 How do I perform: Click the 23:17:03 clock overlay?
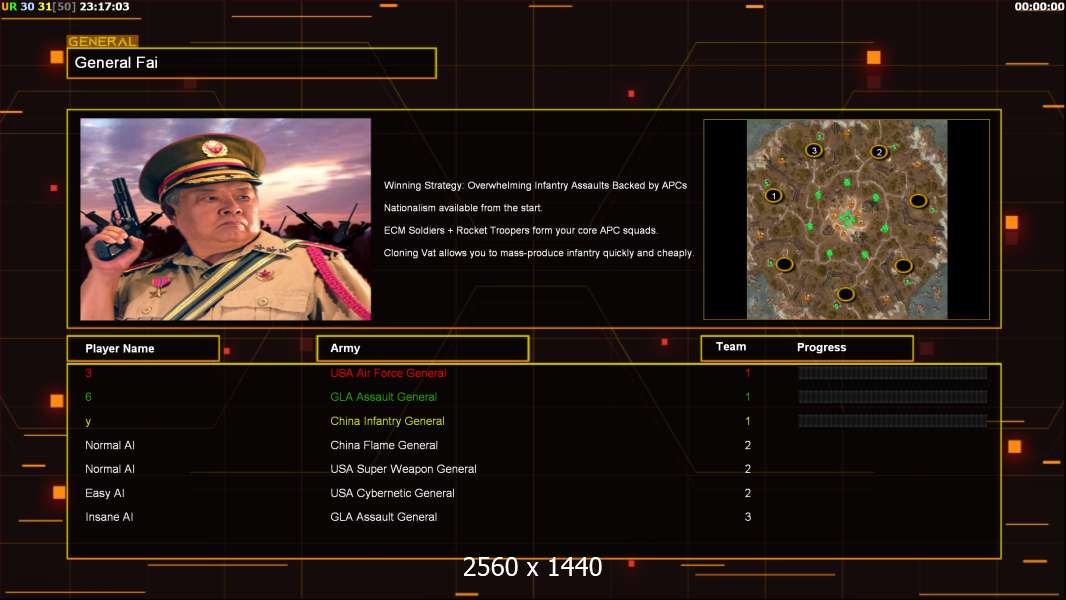104,6
